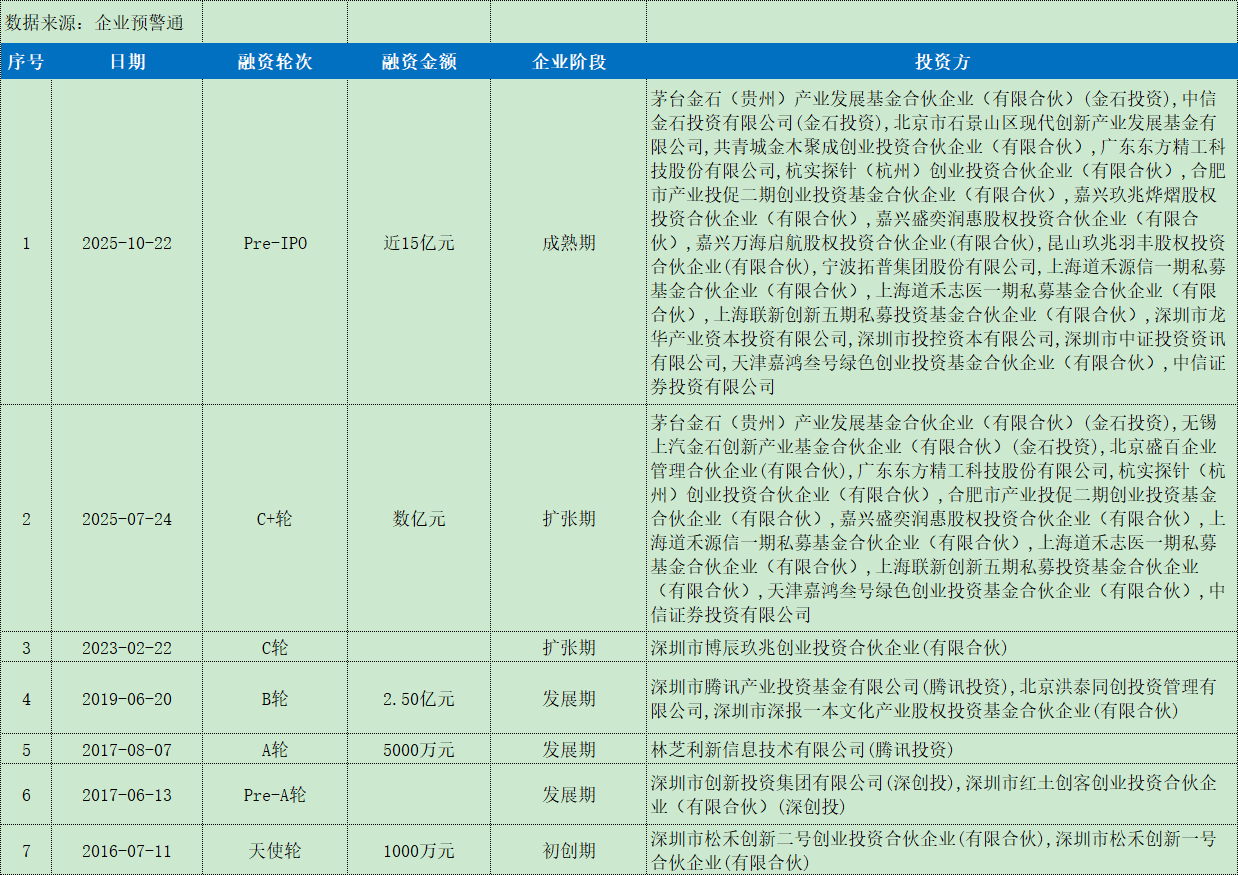Viewport: 1238px width, 875px height.
Task: Select the 序号 header cell
Action: click(x=26, y=62)
